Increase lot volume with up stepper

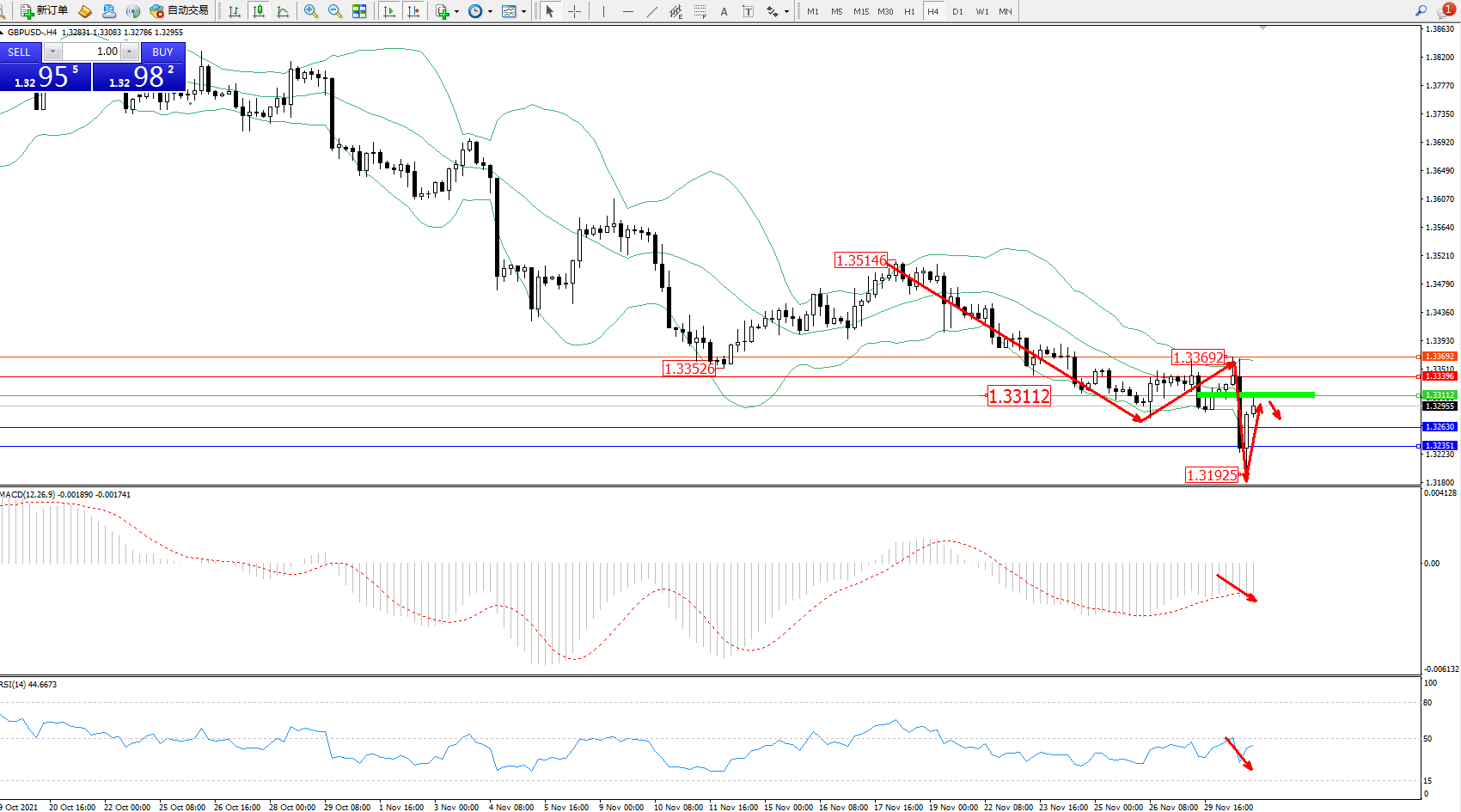pos(130,52)
